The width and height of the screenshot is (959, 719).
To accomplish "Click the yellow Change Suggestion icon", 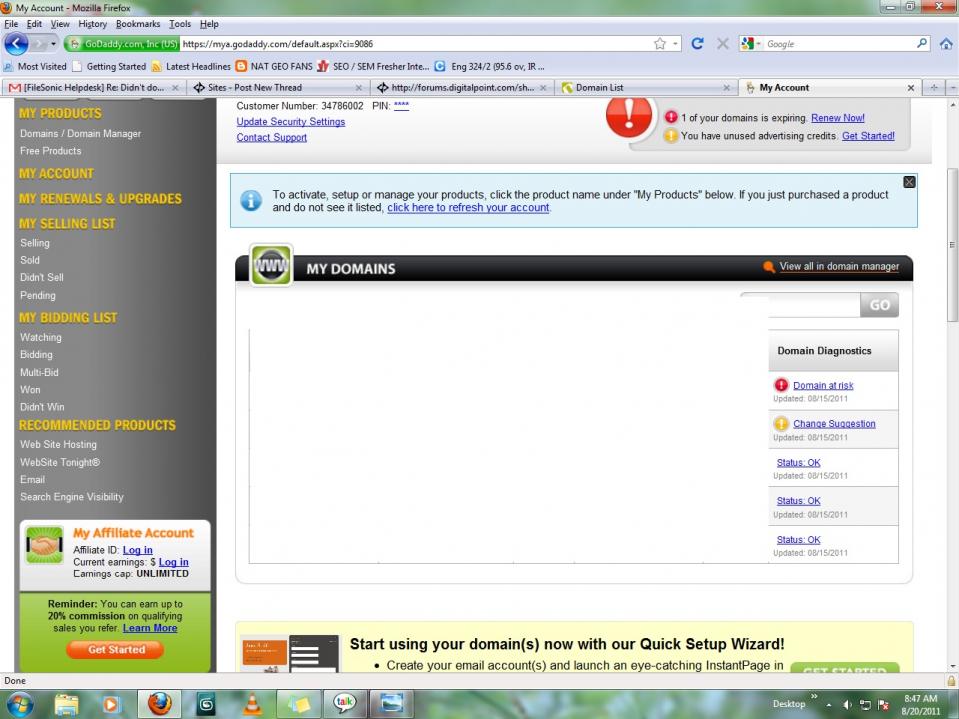I will coord(781,423).
